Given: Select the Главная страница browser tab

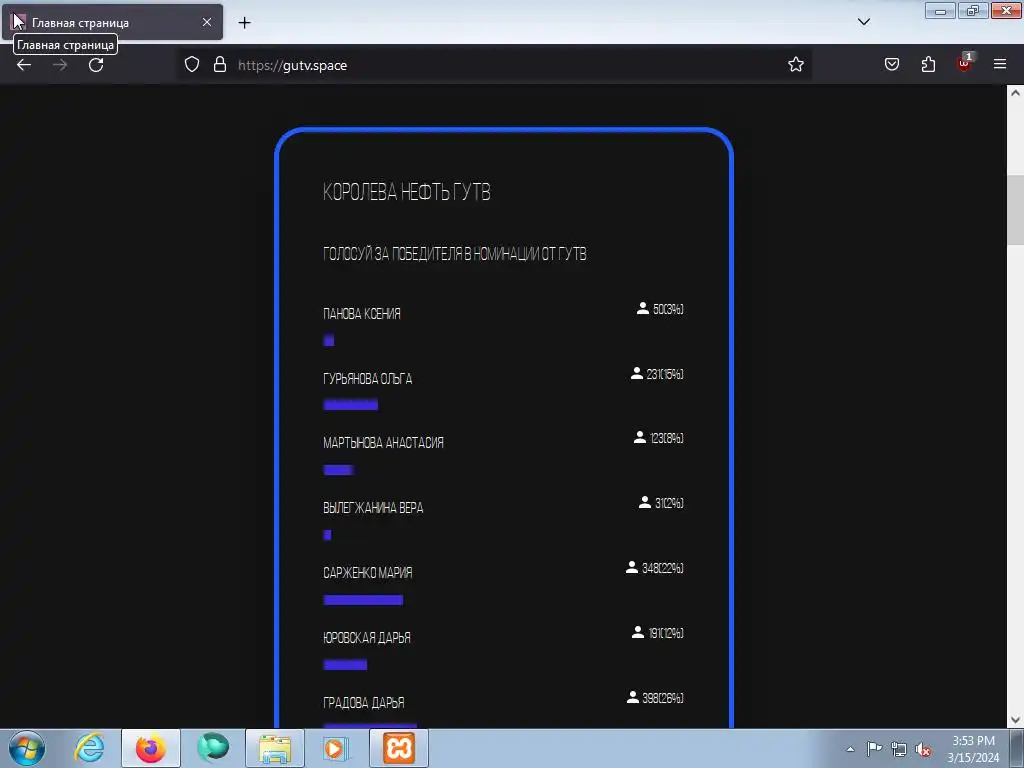Looking at the screenshot, I should click(112, 22).
